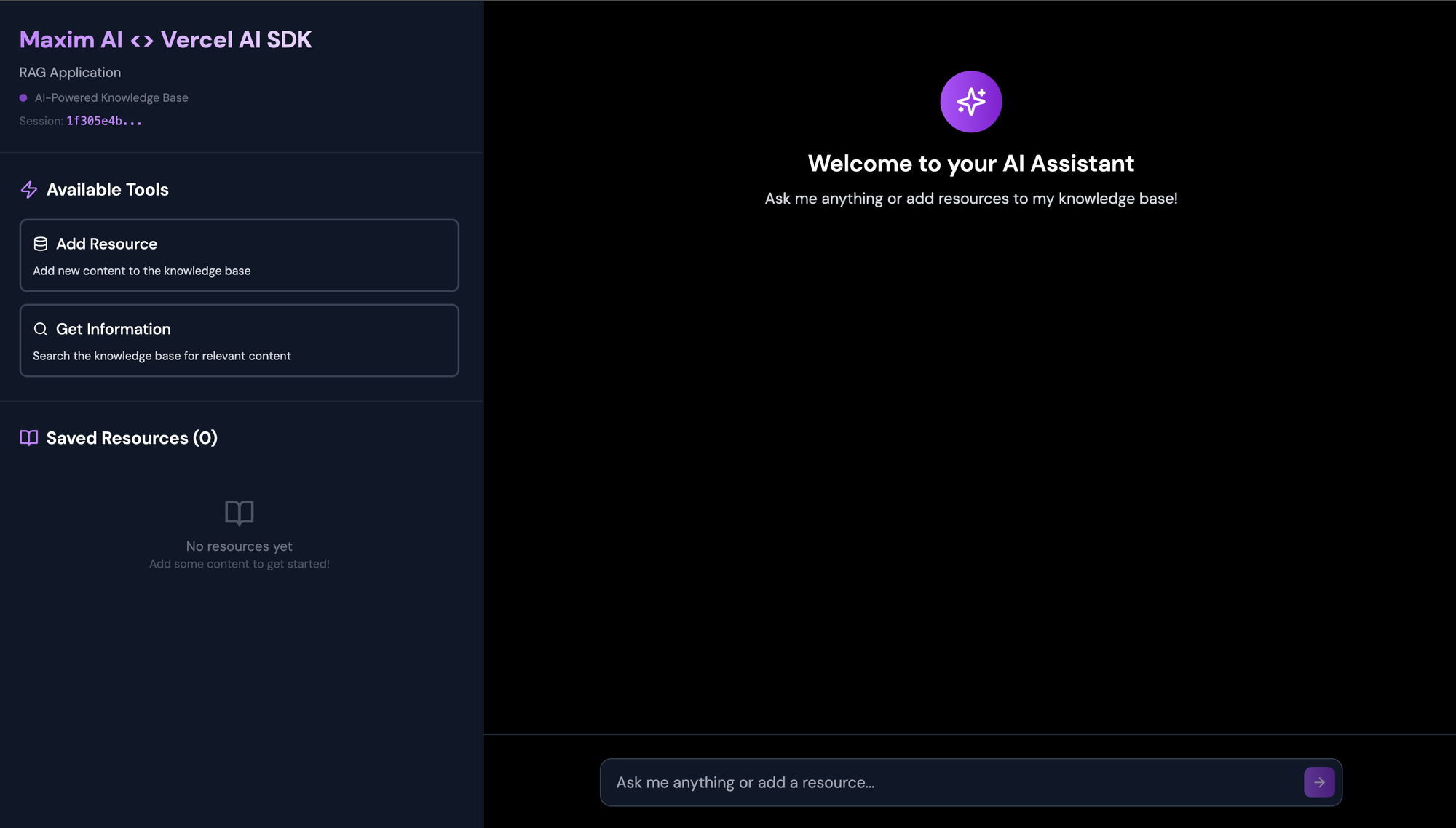Click the send arrow button
1456x828 pixels.
(1318, 782)
